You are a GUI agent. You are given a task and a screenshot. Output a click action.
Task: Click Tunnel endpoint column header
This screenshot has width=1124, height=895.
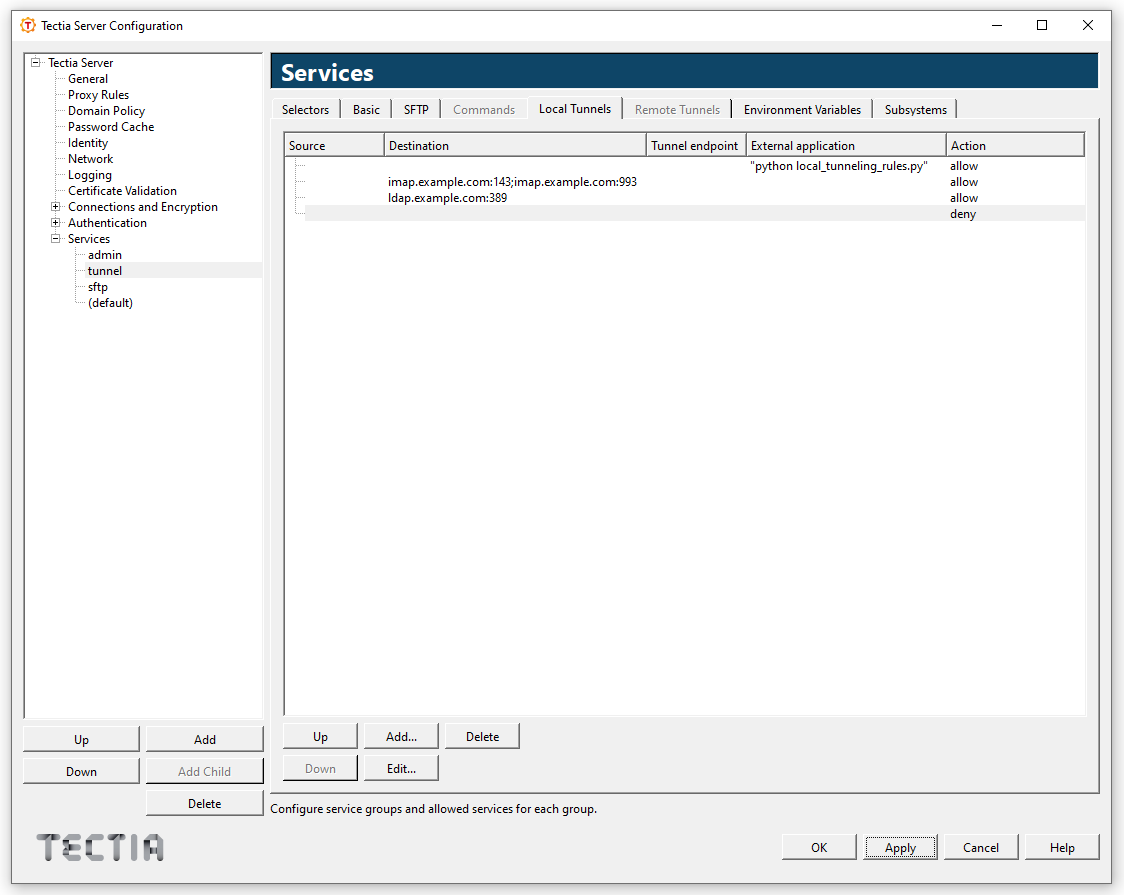pyautogui.click(x=696, y=145)
